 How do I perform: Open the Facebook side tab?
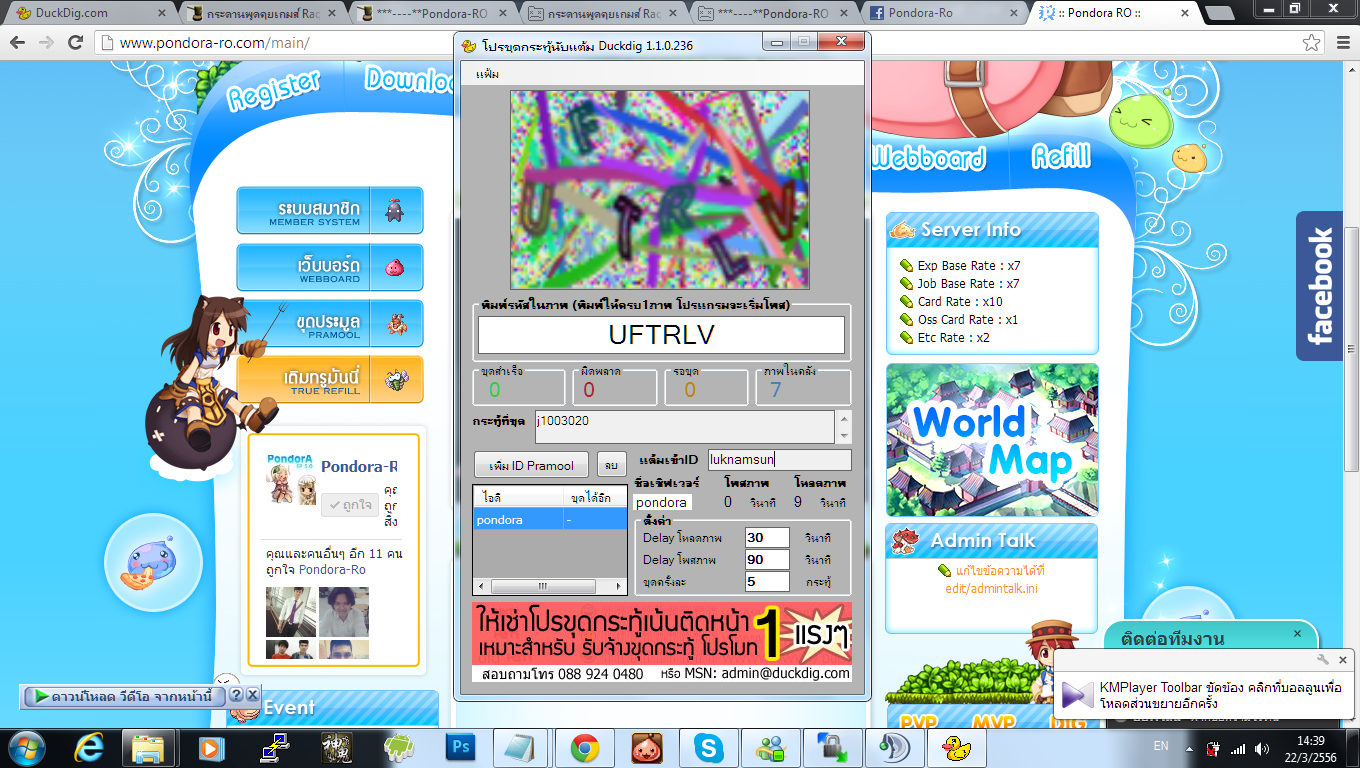(1319, 286)
